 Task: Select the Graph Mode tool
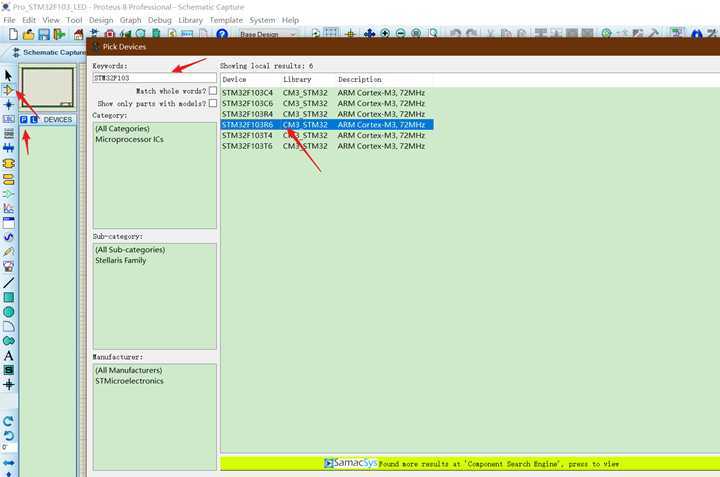pos(8,208)
